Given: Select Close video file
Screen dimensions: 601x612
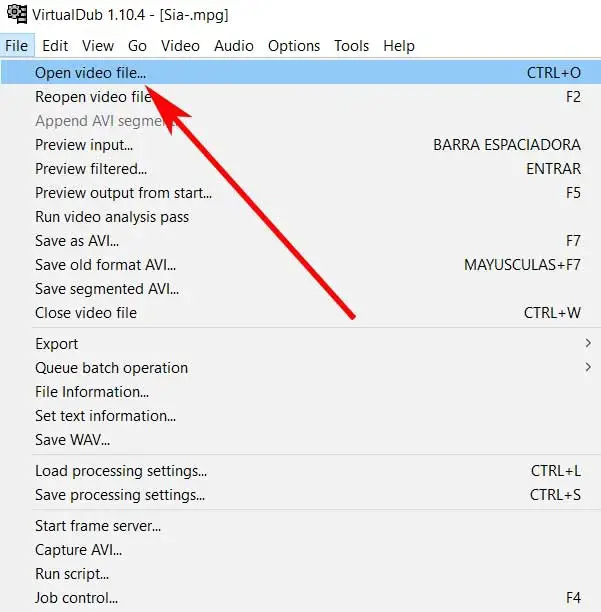Looking at the screenshot, I should [x=86, y=313].
